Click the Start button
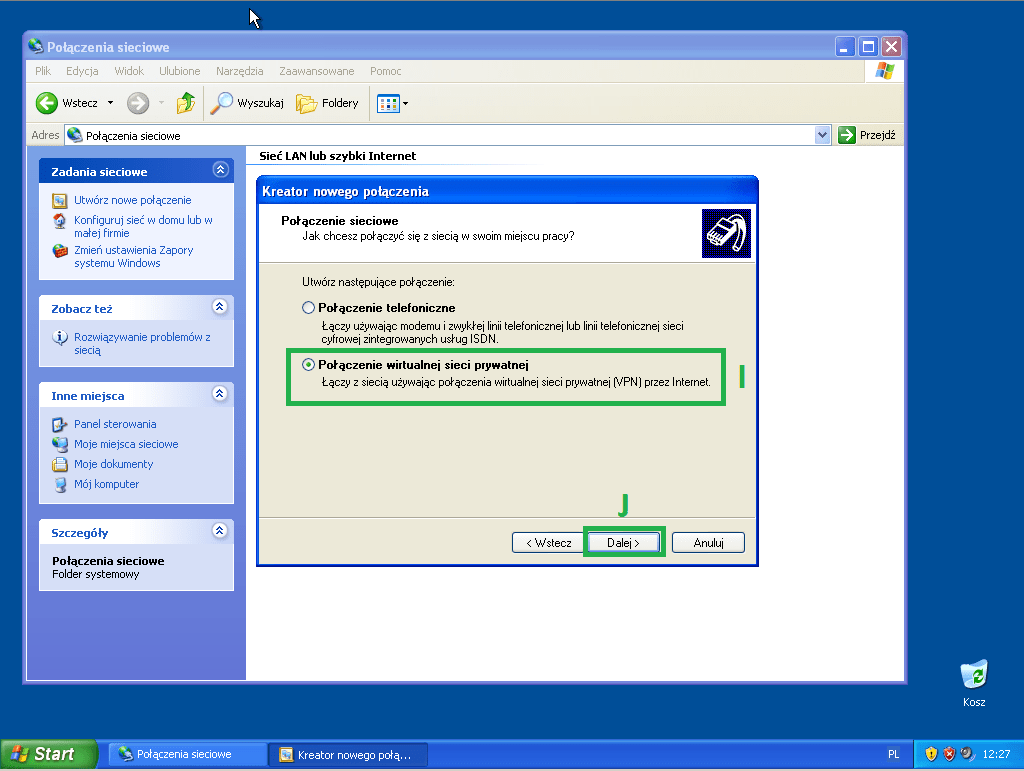 49,754
